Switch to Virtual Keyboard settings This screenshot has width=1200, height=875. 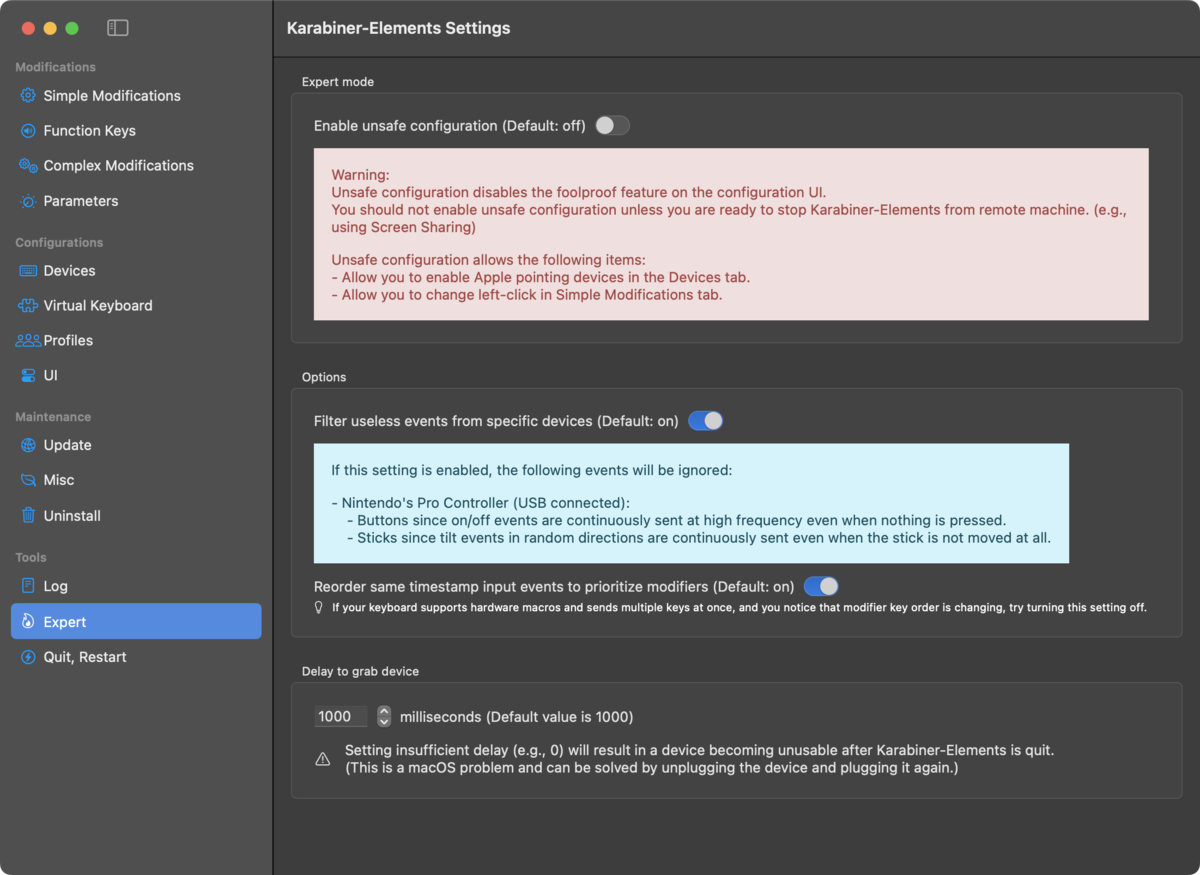(136, 306)
